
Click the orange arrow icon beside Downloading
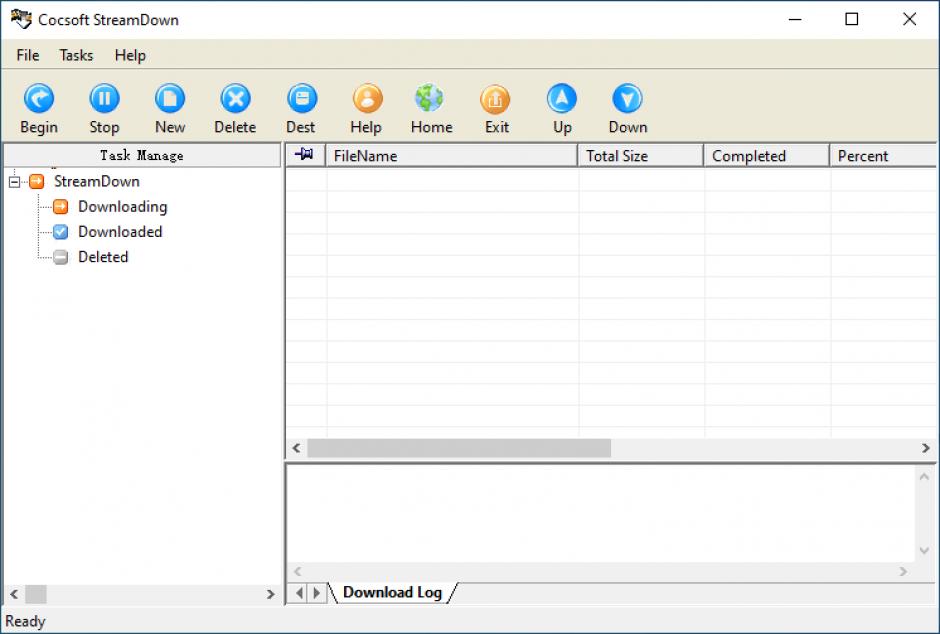click(x=61, y=206)
